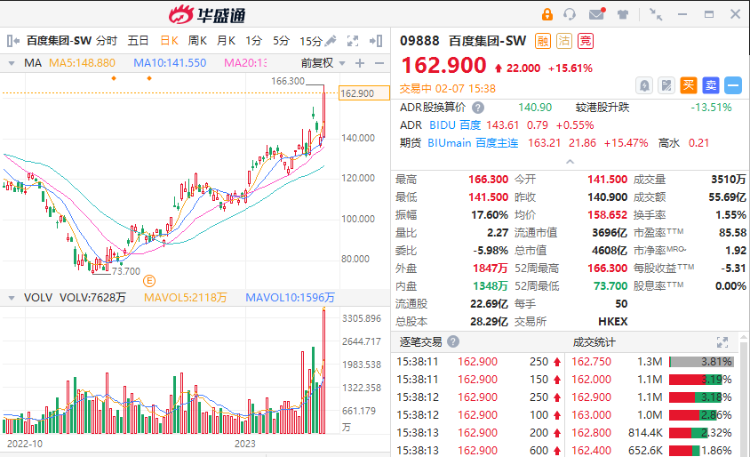
Task: Click the 52周最低 value 73.700
Action: coord(610,286)
